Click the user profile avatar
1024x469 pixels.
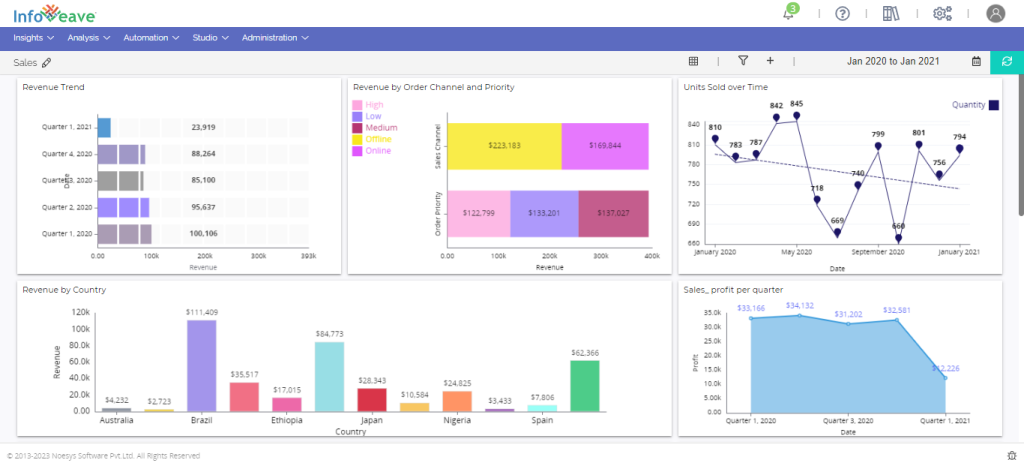click(x=995, y=13)
